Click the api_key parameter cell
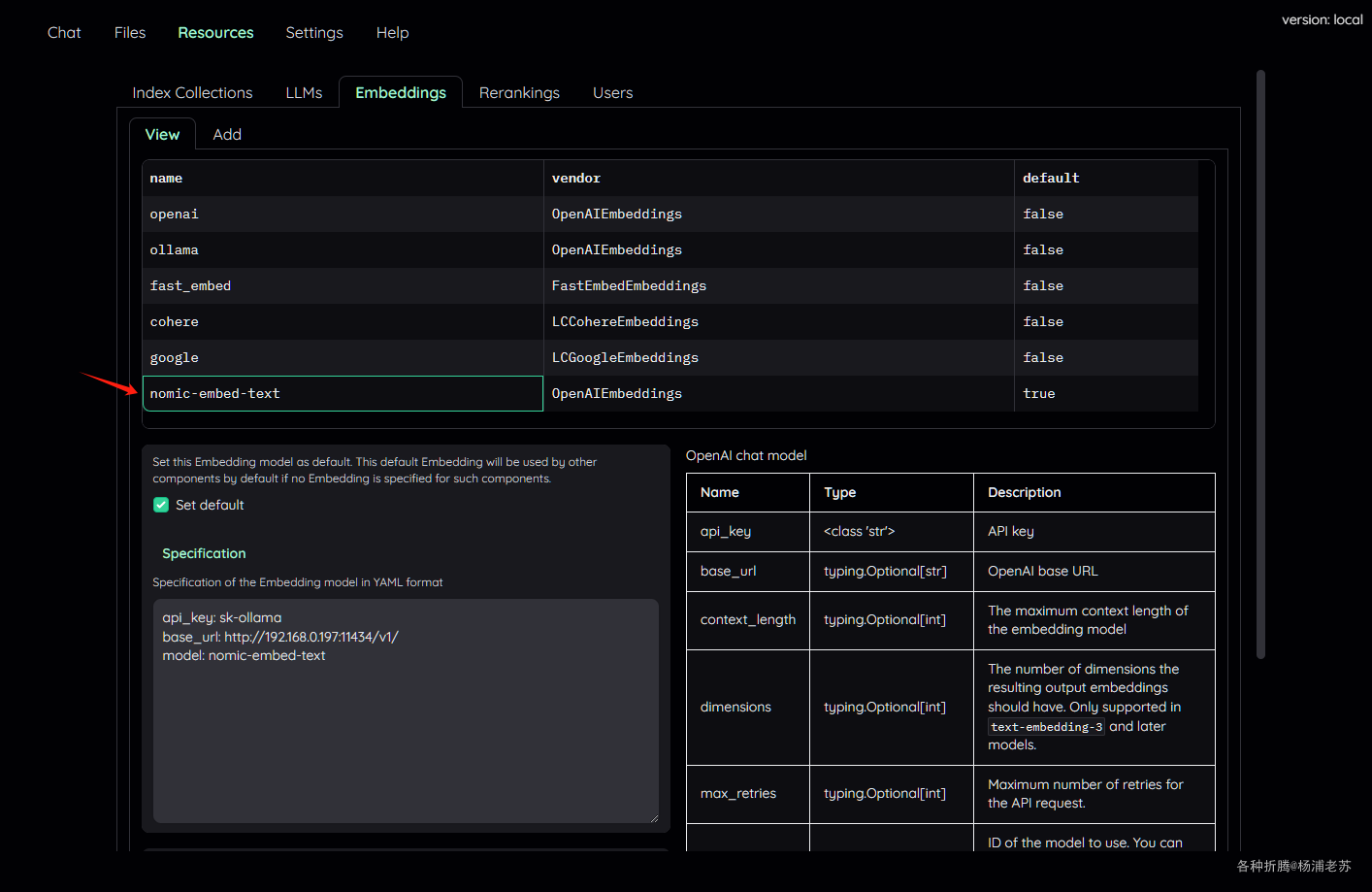This screenshot has width=1372, height=892. click(748, 532)
